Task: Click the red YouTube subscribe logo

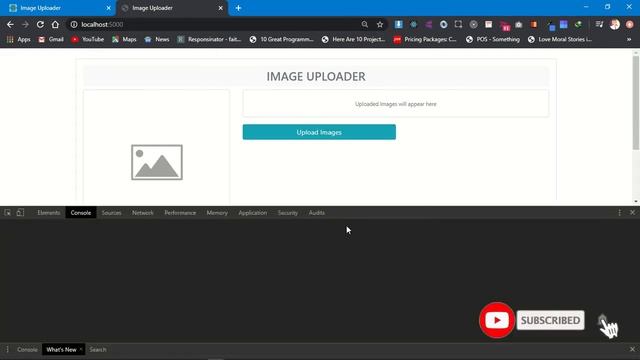Action: pos(497,320)
